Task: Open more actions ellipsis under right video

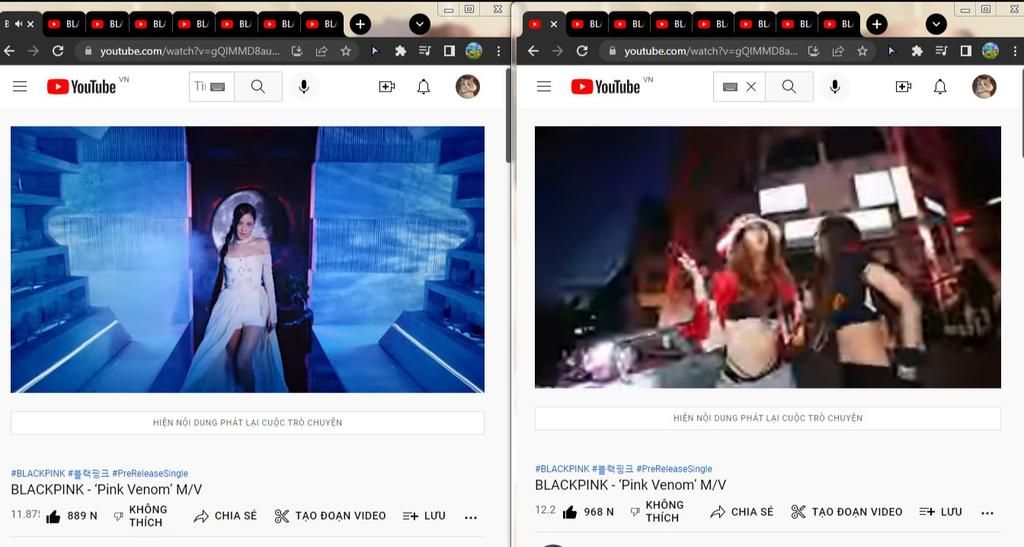Action: tap(987, 512)
